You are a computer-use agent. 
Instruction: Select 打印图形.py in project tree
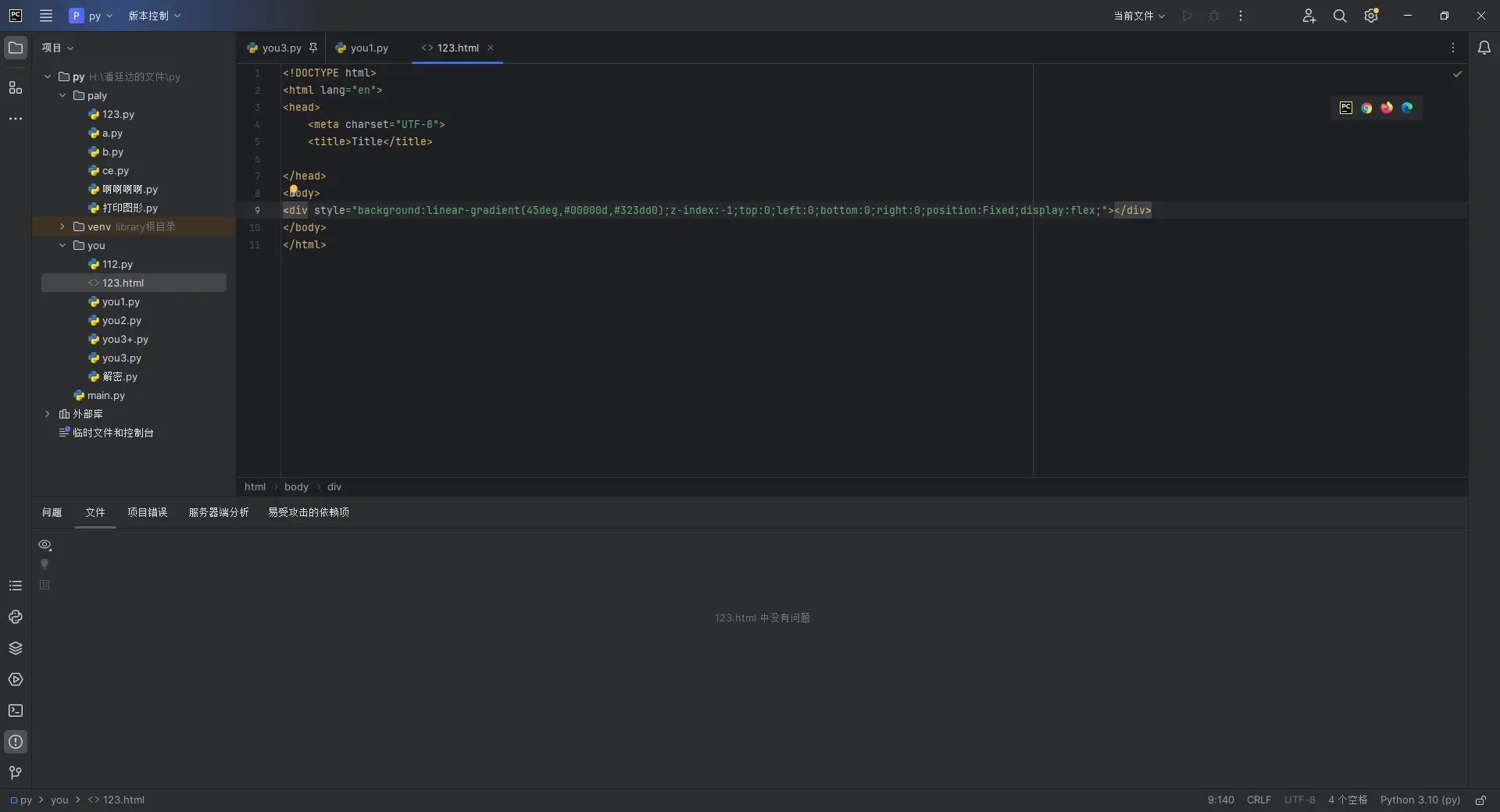pos(123,208)
